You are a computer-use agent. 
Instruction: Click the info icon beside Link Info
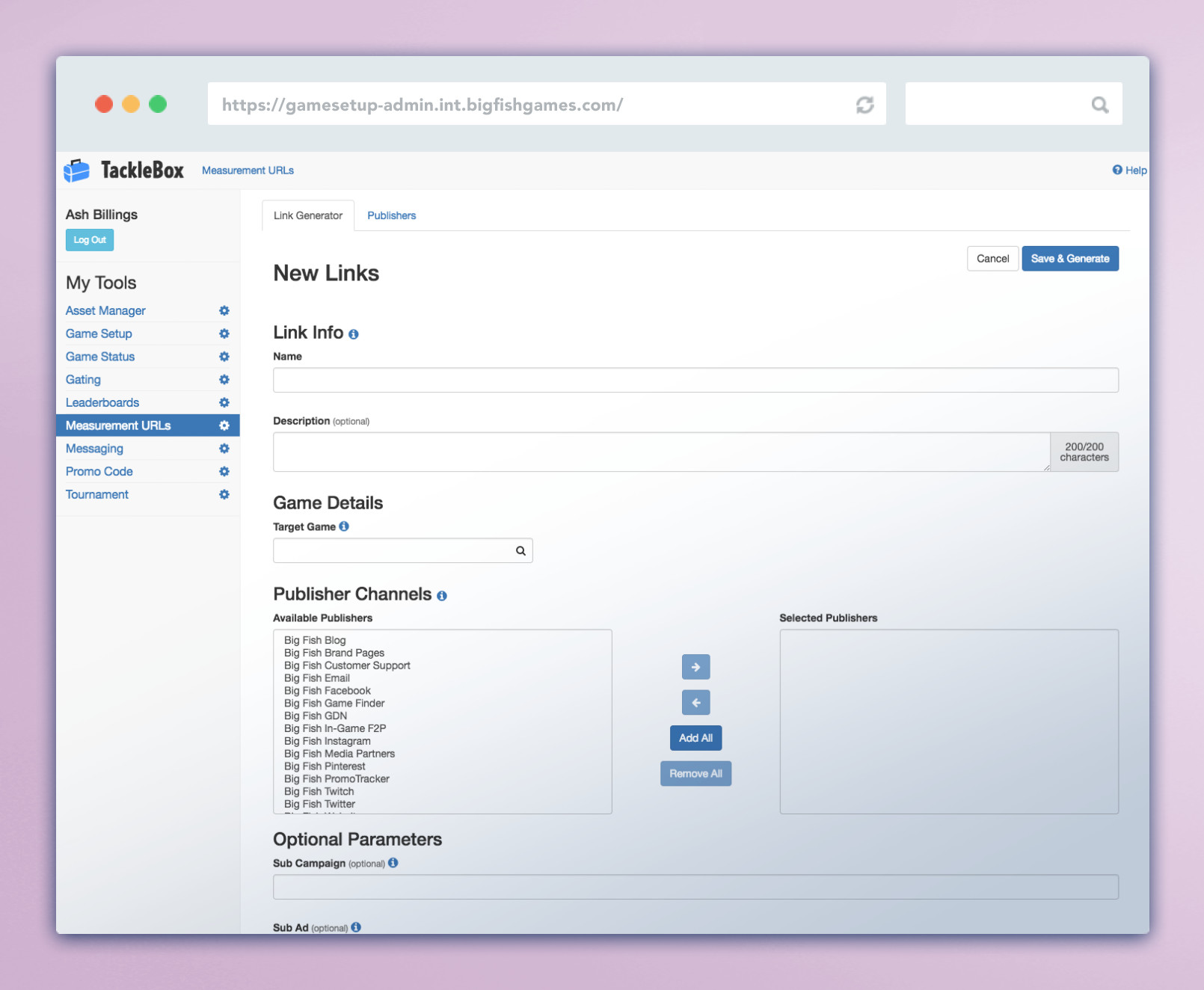[x=354, y=334]
